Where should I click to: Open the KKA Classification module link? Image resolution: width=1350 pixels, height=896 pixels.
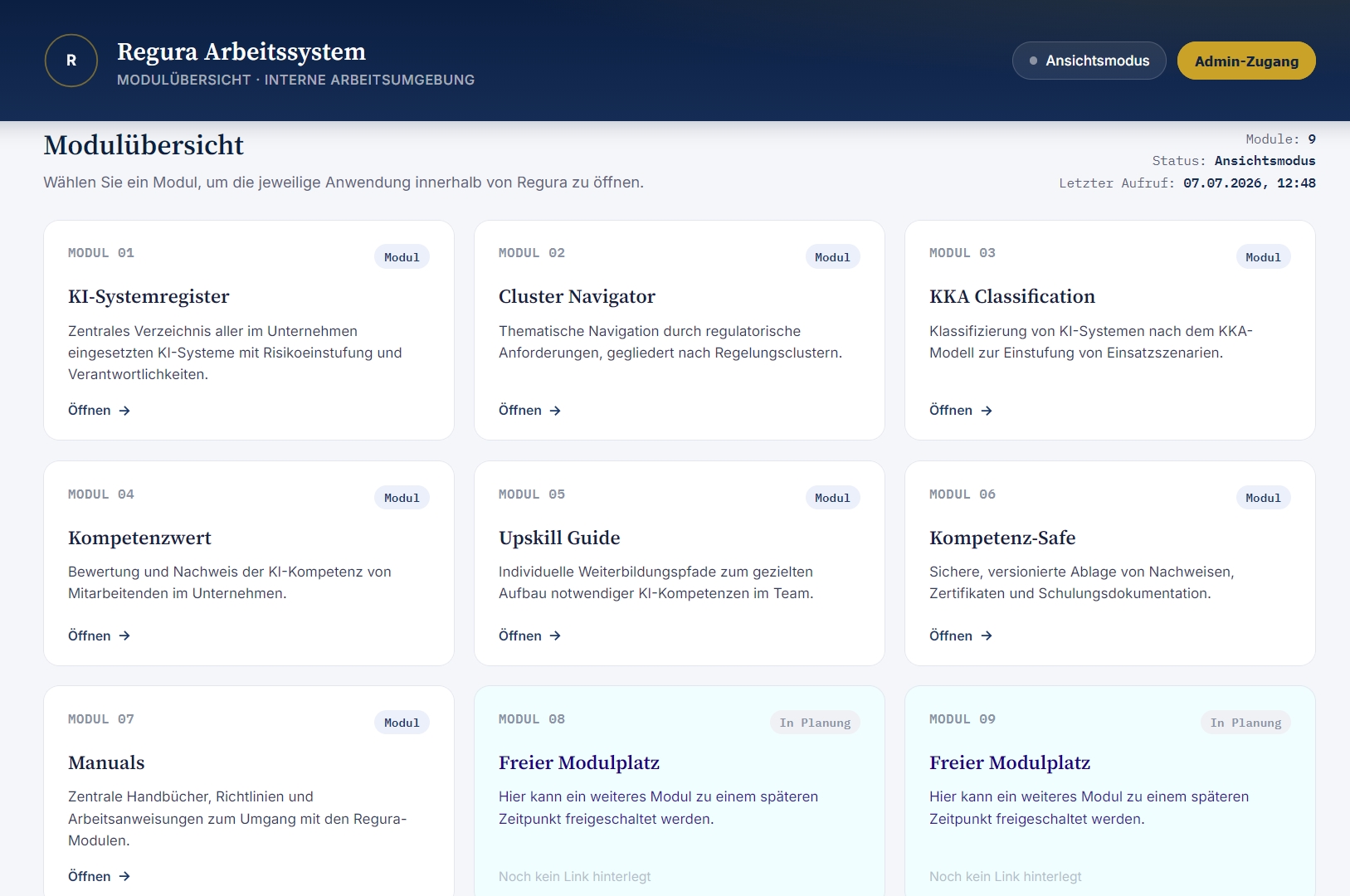(x=961, y=411)
